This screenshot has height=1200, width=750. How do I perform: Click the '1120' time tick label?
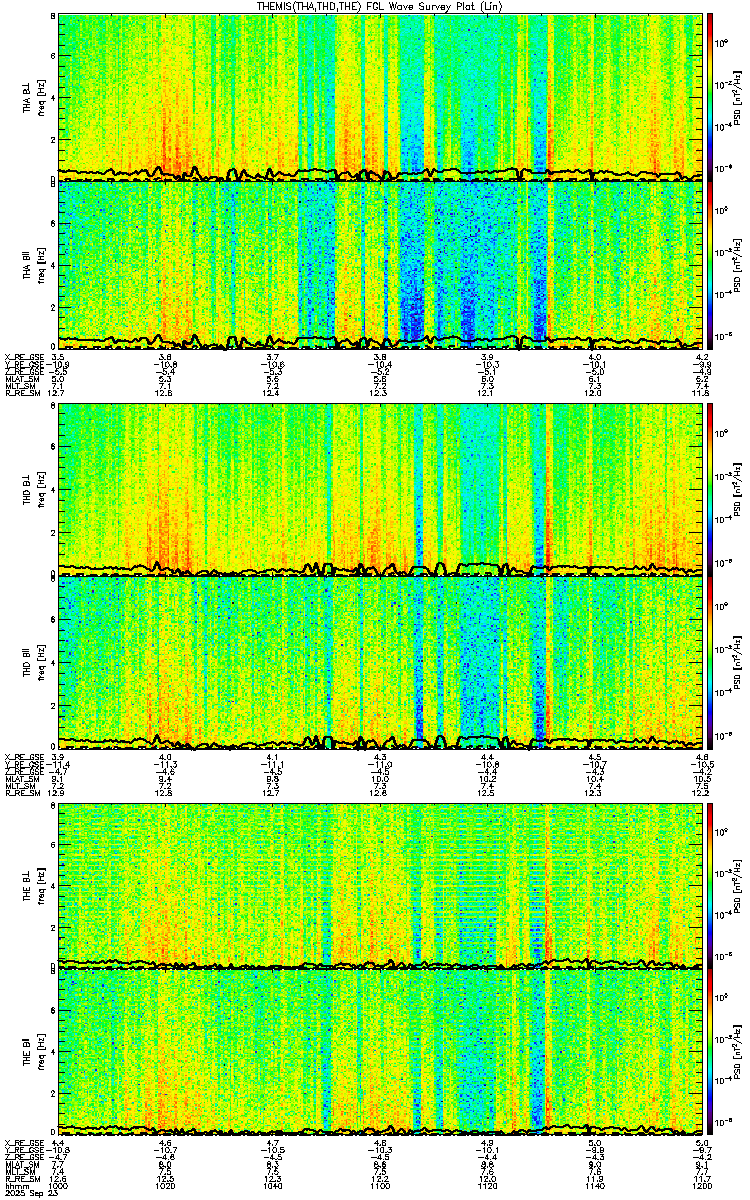487,1187
